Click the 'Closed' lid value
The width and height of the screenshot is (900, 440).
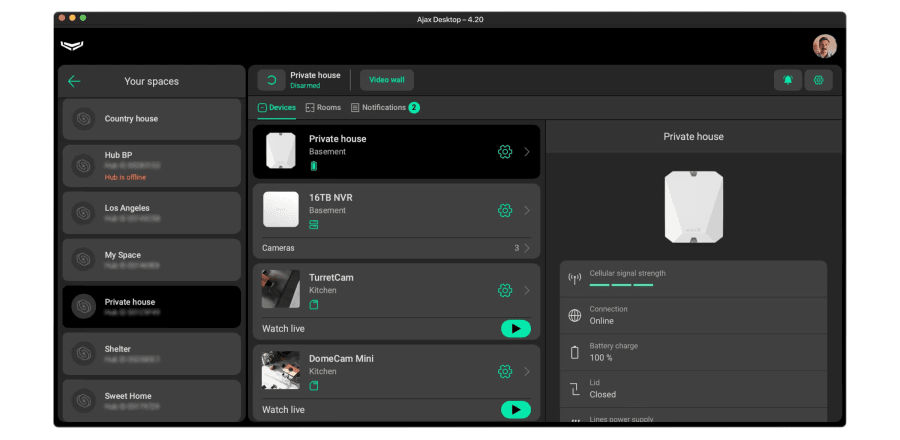603,394
